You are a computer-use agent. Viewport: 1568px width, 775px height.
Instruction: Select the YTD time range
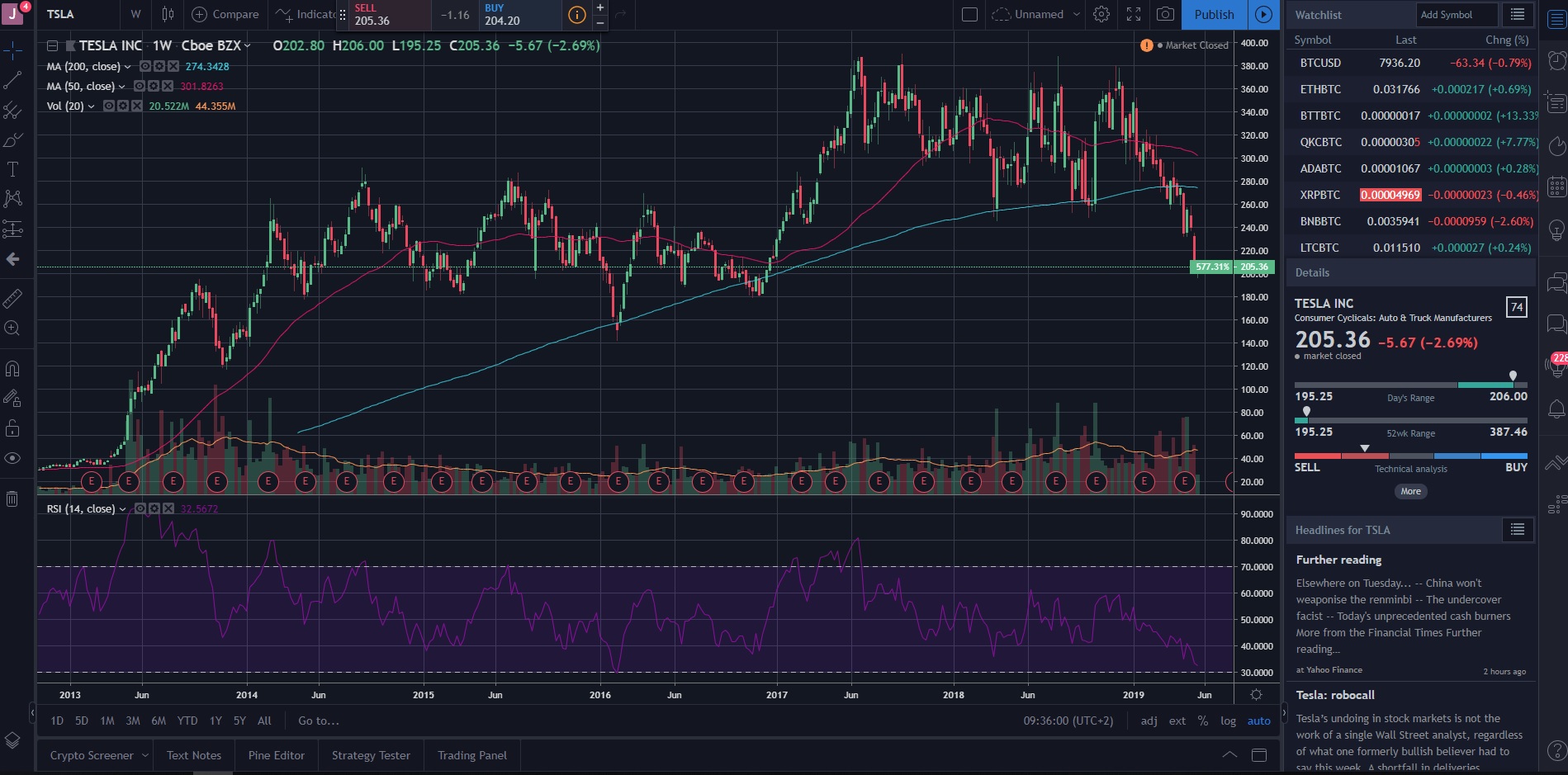point(187,721)
